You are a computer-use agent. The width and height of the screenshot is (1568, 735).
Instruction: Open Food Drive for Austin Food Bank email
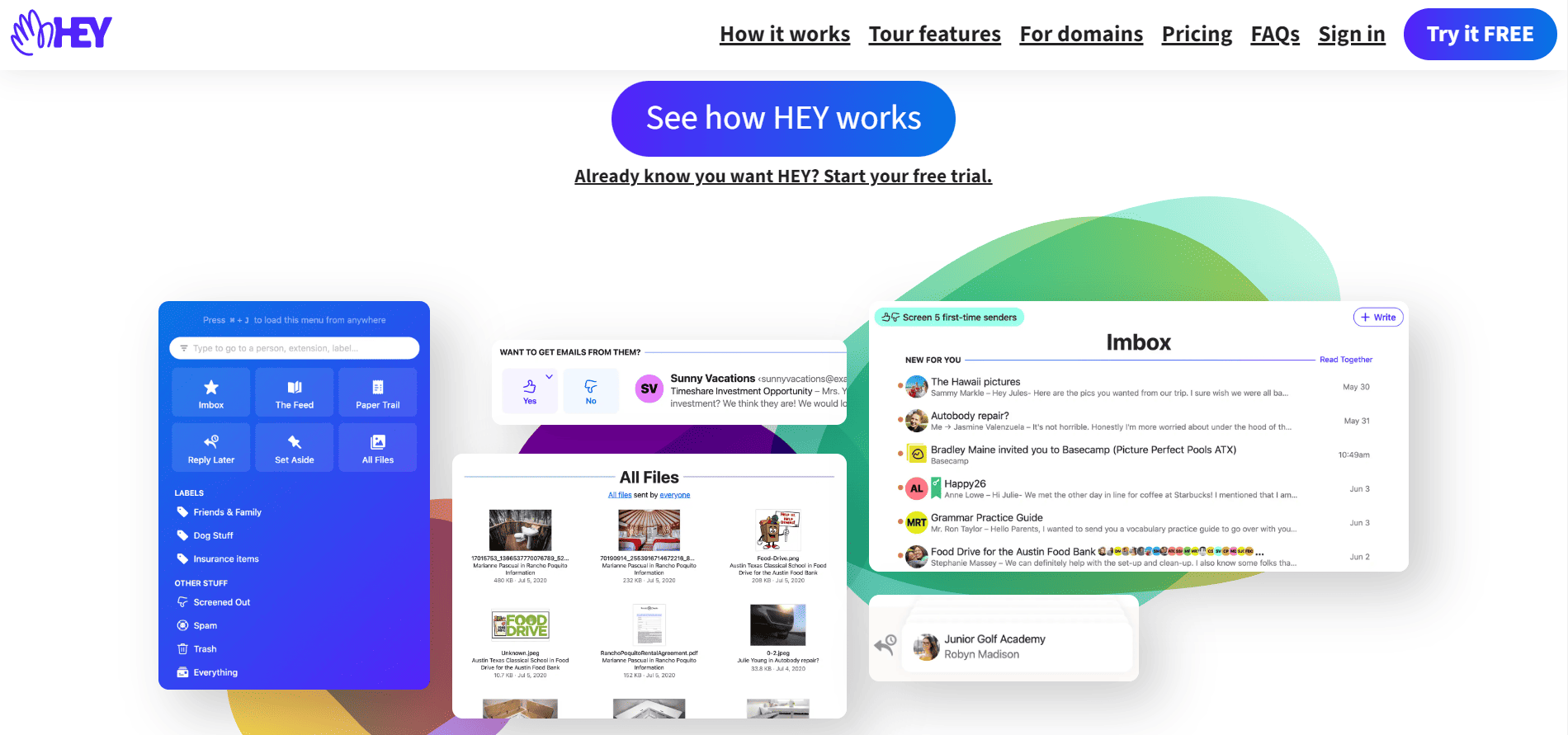point(1134,557)
